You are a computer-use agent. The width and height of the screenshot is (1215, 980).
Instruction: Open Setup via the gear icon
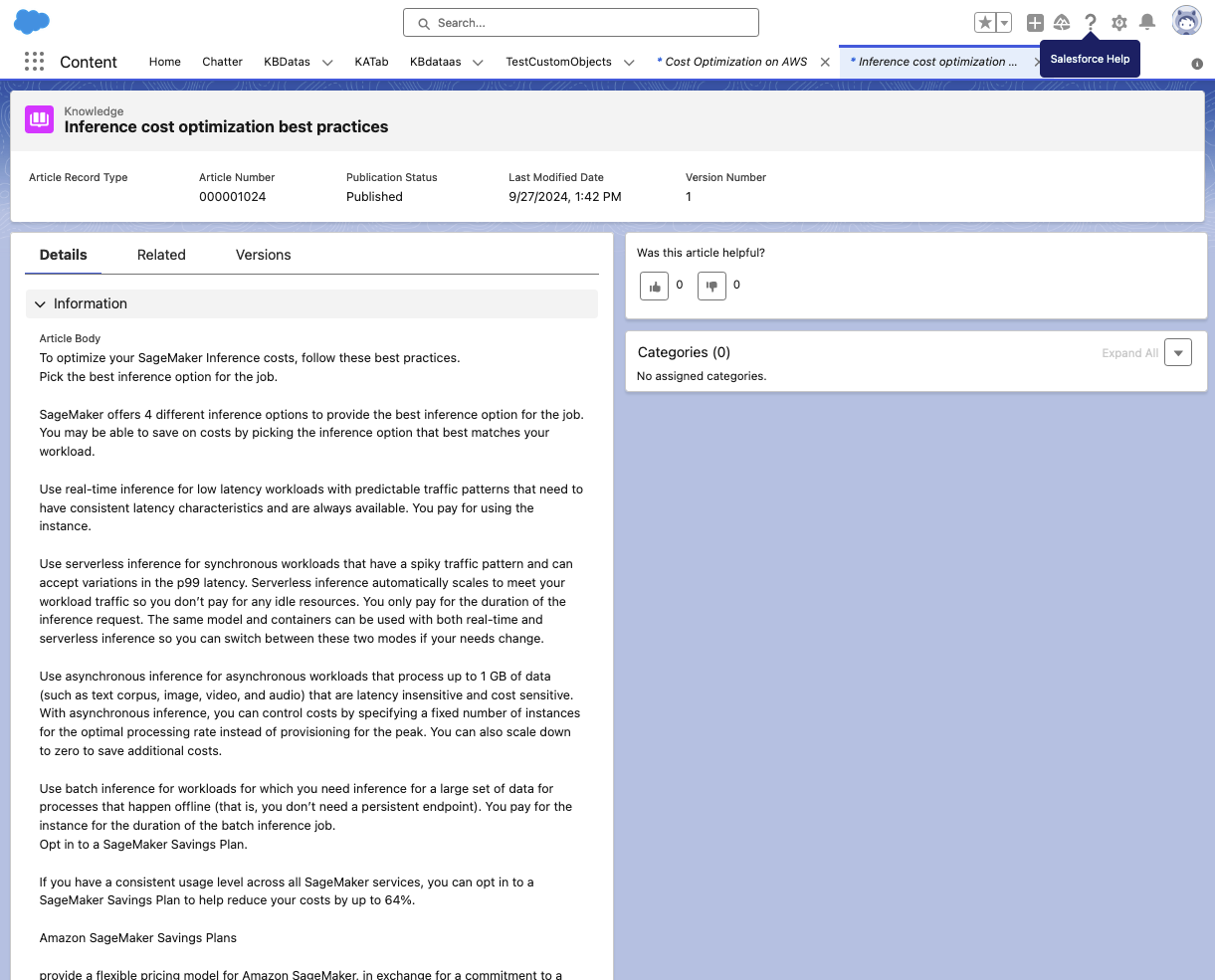1118,22
